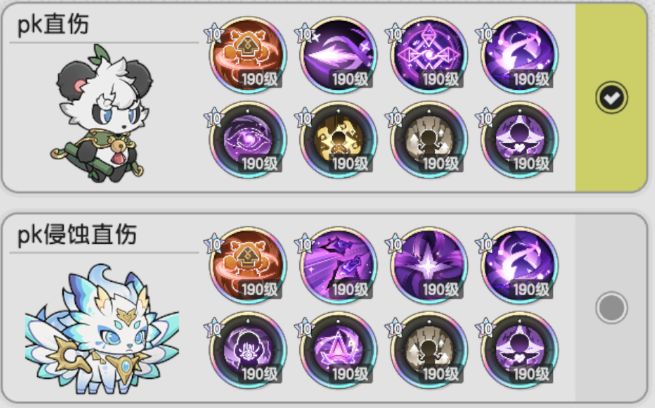Select the orange fist skill in pk直伤 preset
This screenshot has width=655, height=408.
coord(248,55)
